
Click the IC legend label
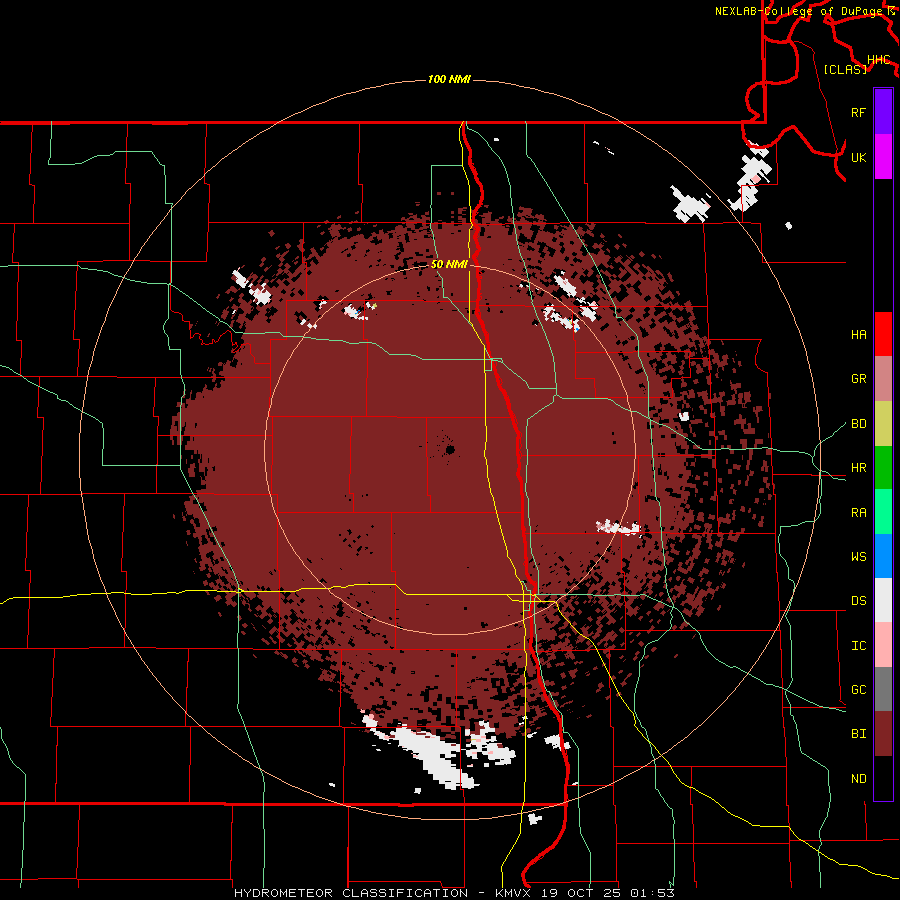(859, 645)
